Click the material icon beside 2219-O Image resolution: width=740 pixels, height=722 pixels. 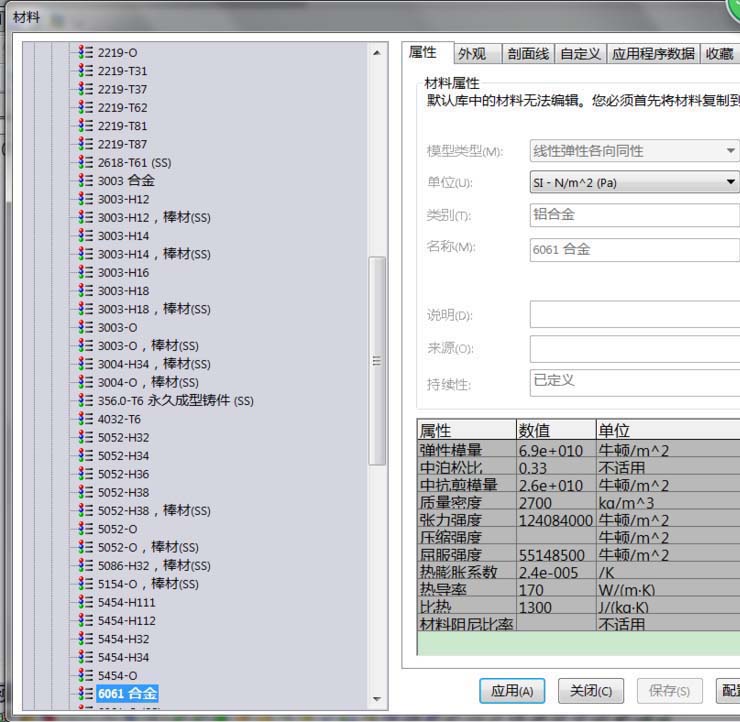(86, 53)
